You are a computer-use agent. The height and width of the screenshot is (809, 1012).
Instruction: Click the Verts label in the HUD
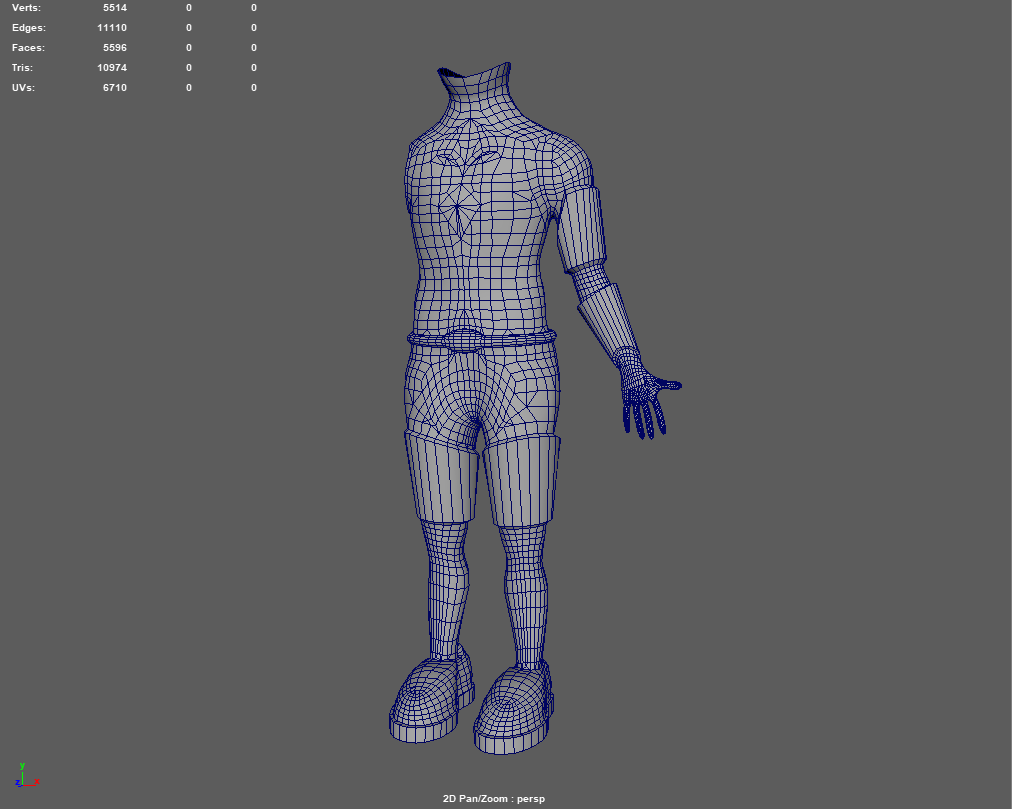(x=27, y=8)
